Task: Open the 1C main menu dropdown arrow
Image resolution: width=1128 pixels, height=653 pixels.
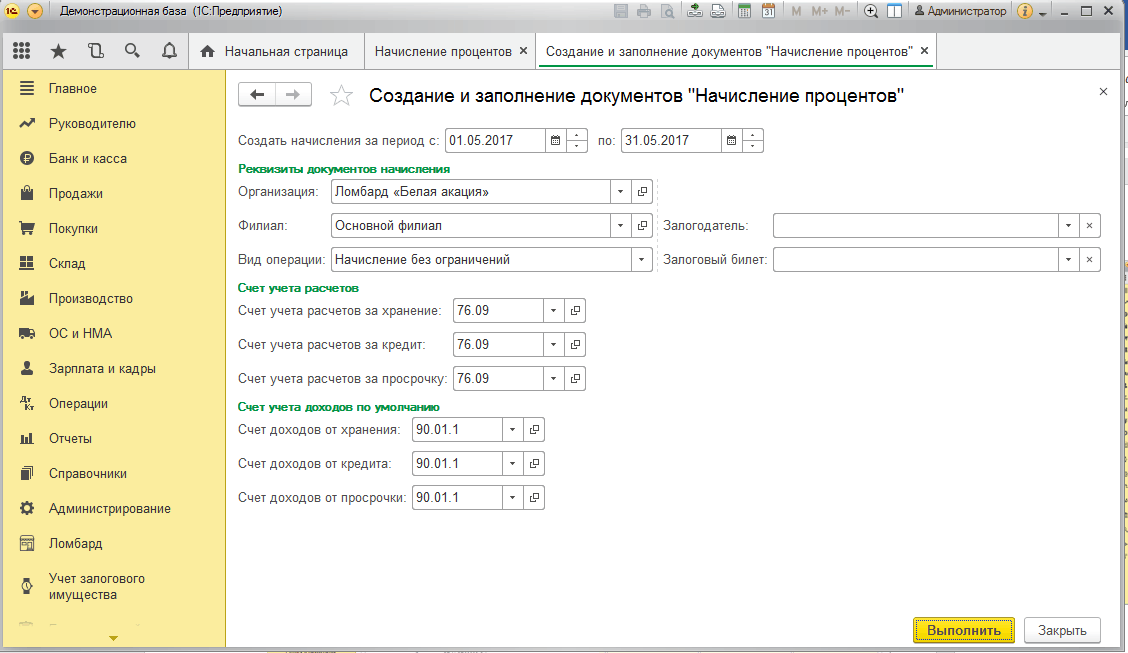Action: [x=35, y=11]
